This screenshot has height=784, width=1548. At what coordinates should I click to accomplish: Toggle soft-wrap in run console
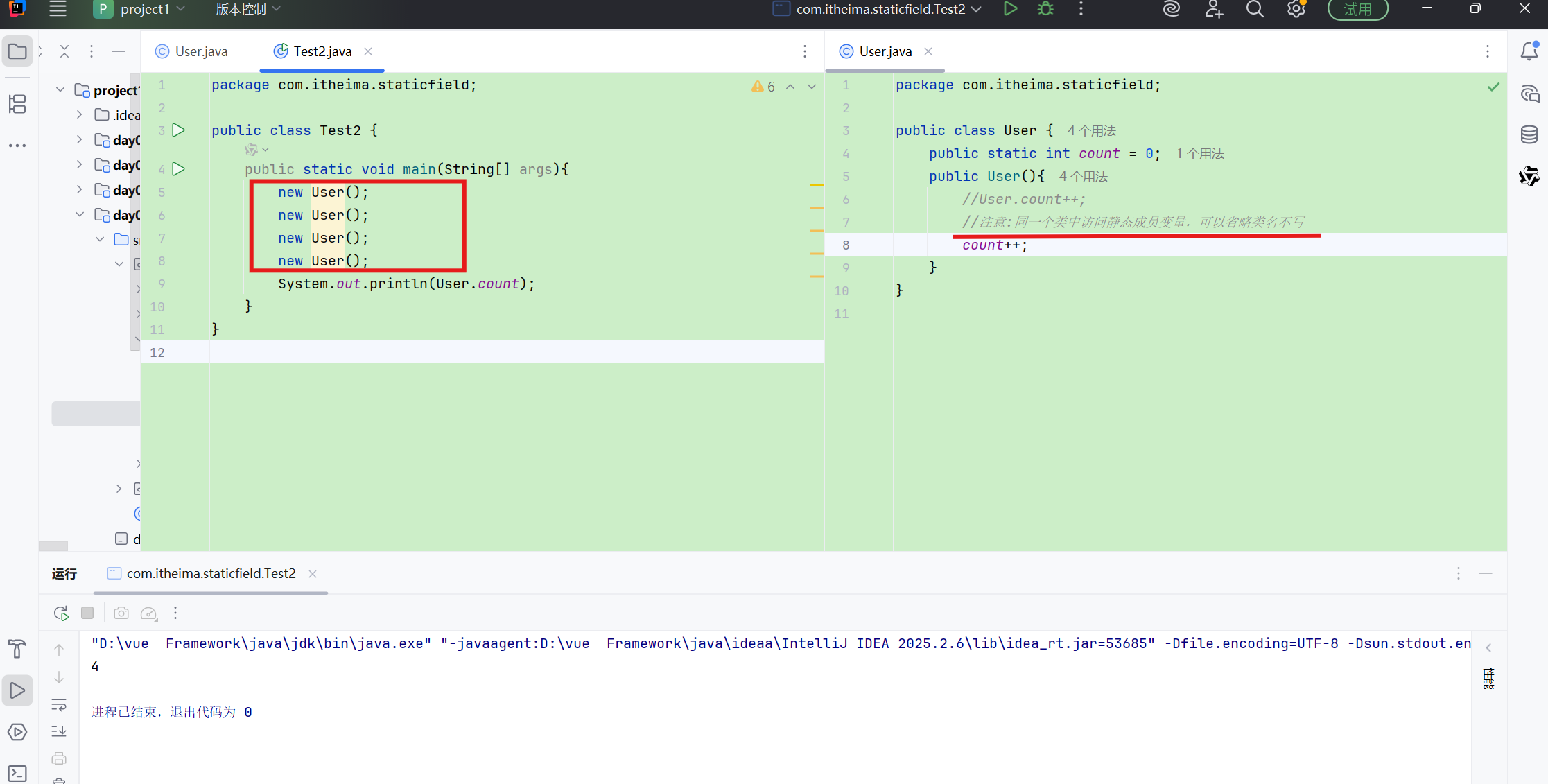tap(59, 705)
